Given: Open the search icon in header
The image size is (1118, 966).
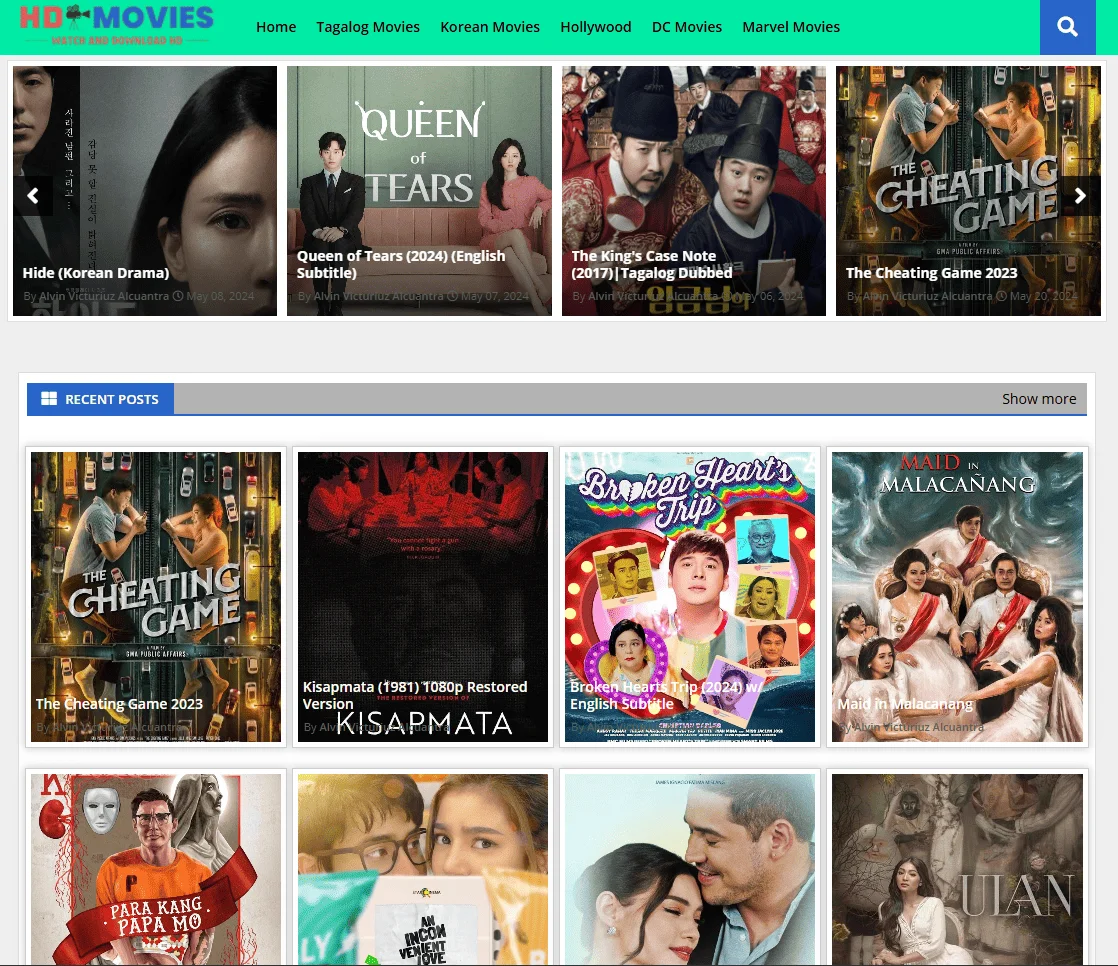Looking at the screenshot, I should pyautogui.click(x=1067, y=27).
